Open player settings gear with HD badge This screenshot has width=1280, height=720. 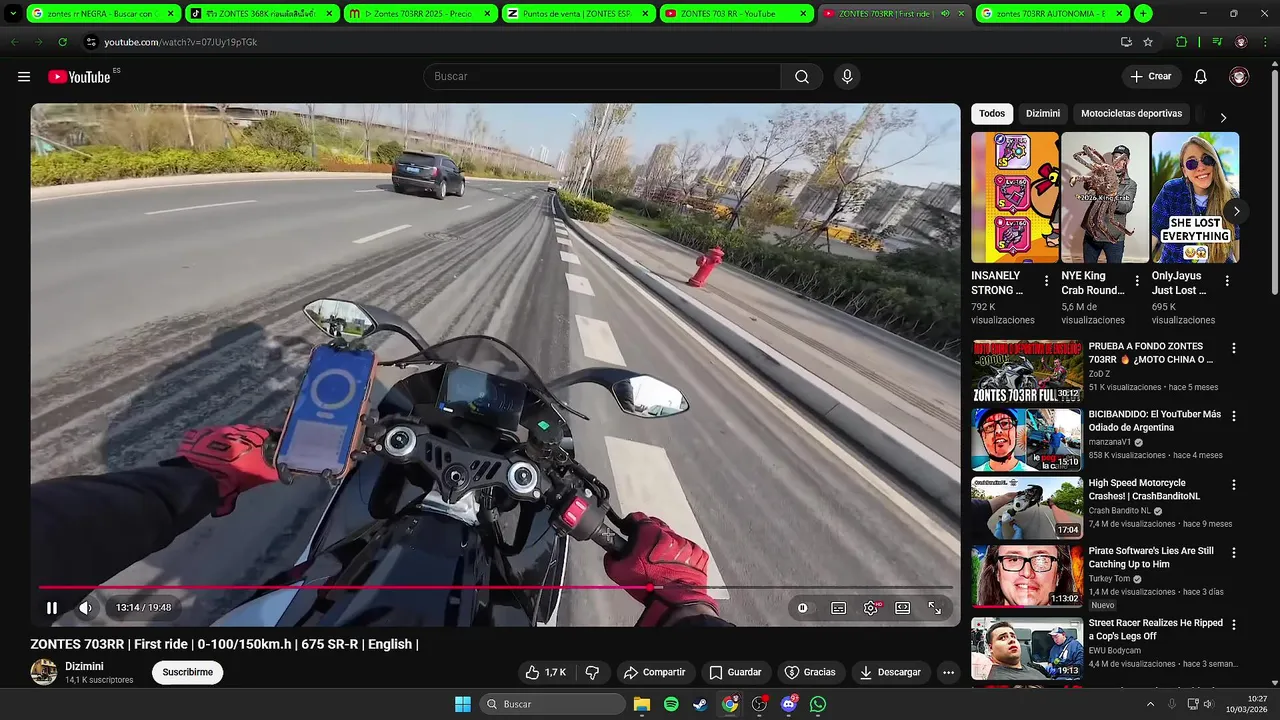pyautogui.click(x=871, y=608)
